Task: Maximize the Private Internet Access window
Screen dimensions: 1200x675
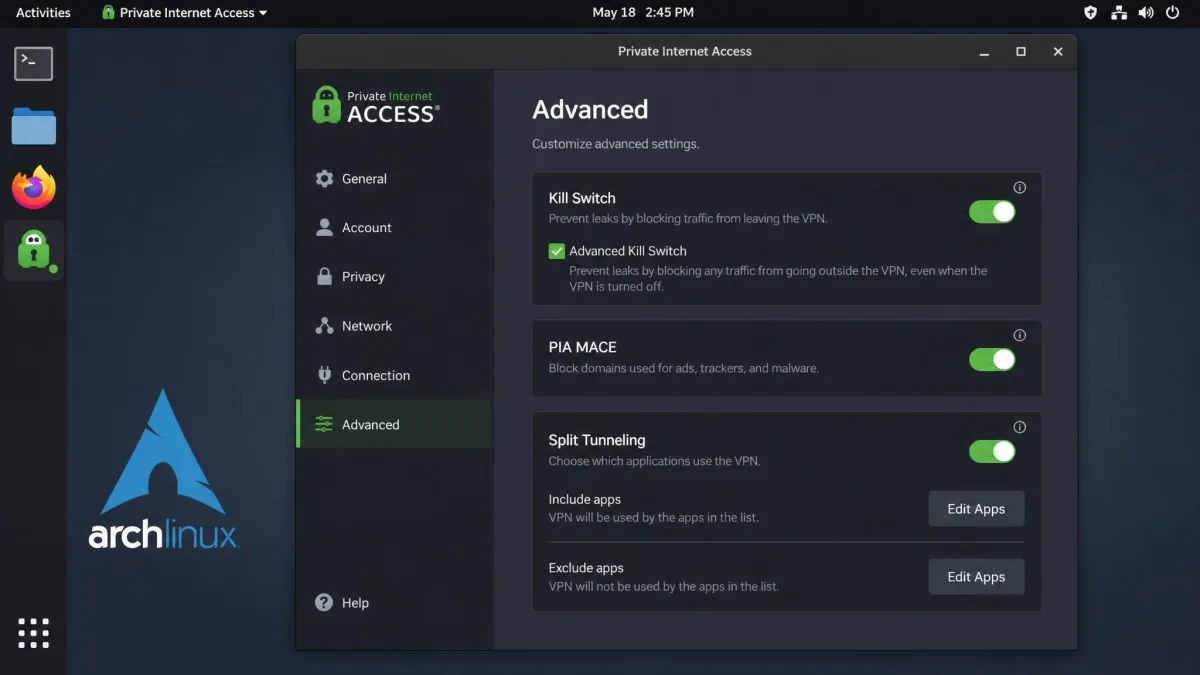Action: tap(1021, 51)
